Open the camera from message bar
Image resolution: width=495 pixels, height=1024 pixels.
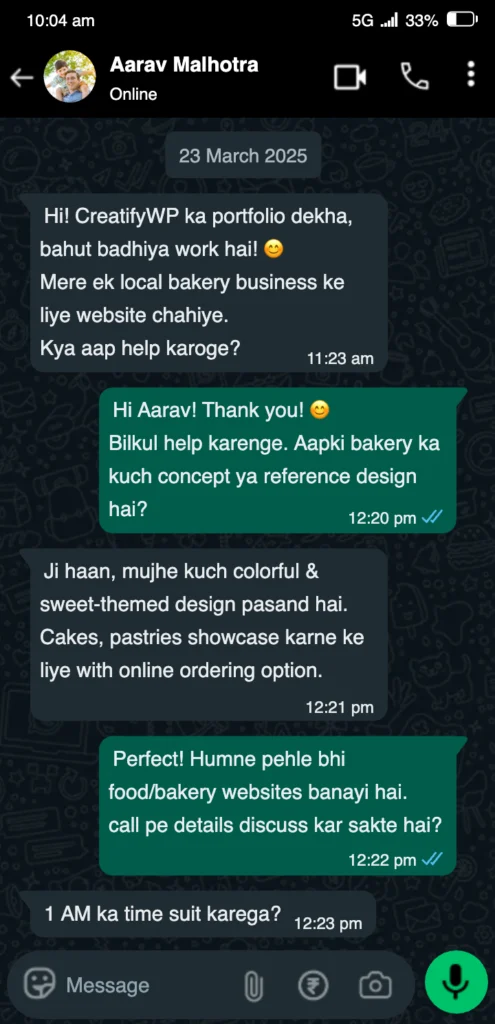pyautogui.click(x=375, y=985)
